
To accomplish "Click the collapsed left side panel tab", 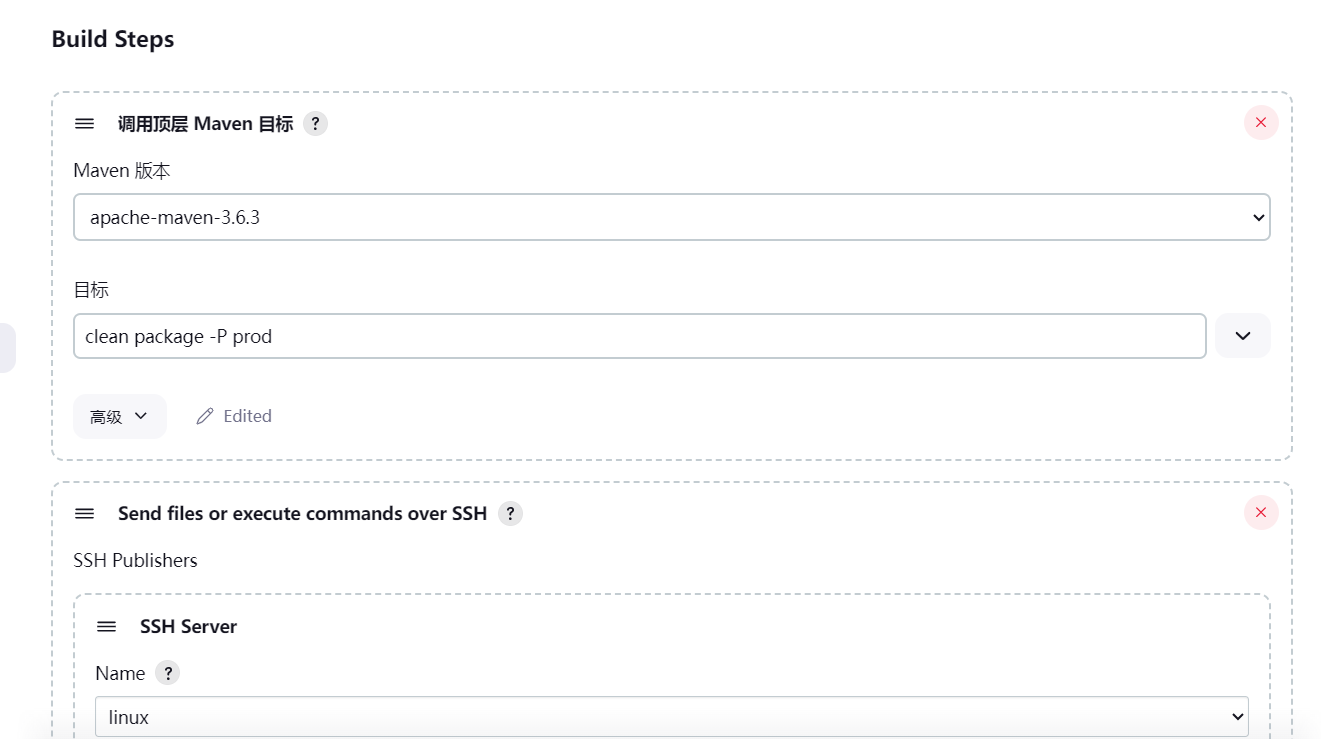I will 7,347.
